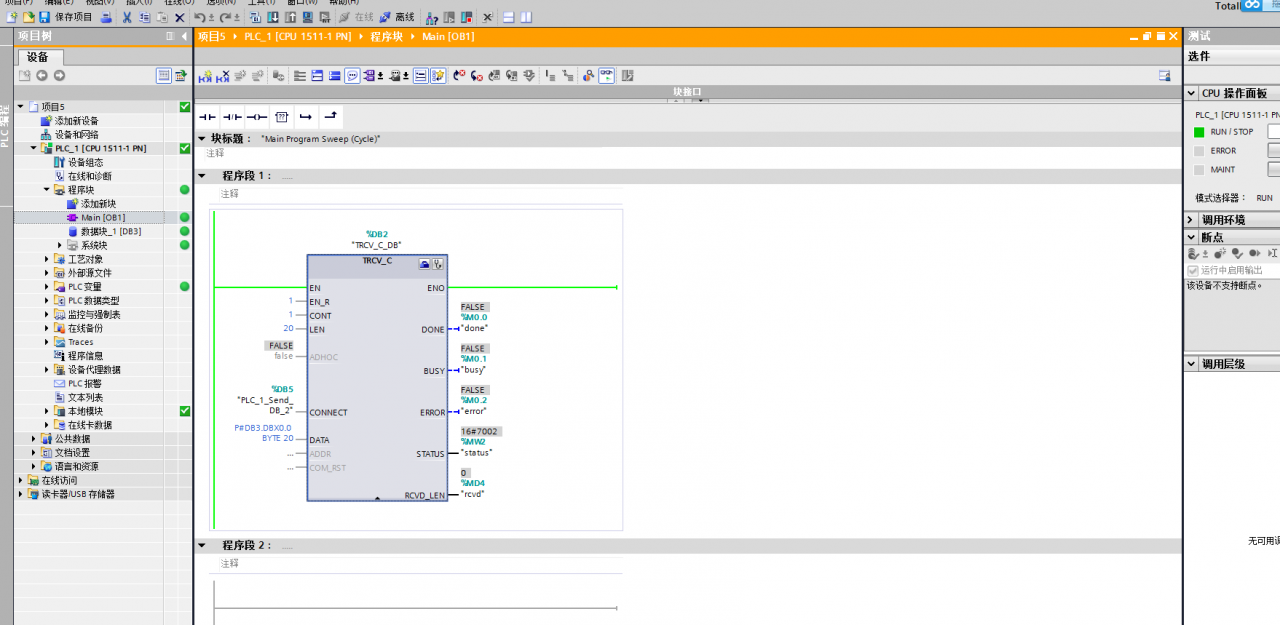Insert a normally open contact
The image size is (1280, 625).
[x=207, y=117]
